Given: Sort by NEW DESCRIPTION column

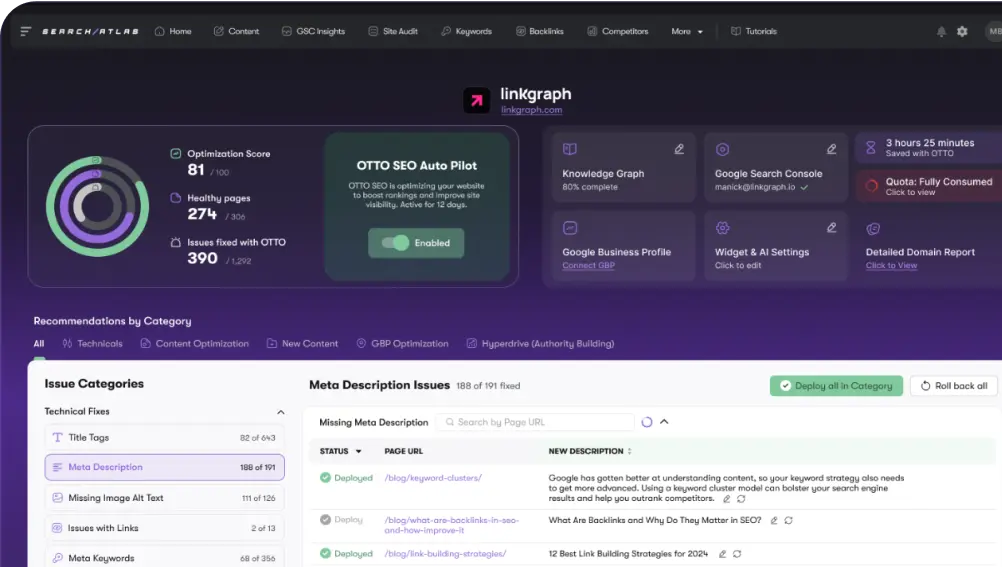Looking at the screenshot, I should [x=629, y=451].
